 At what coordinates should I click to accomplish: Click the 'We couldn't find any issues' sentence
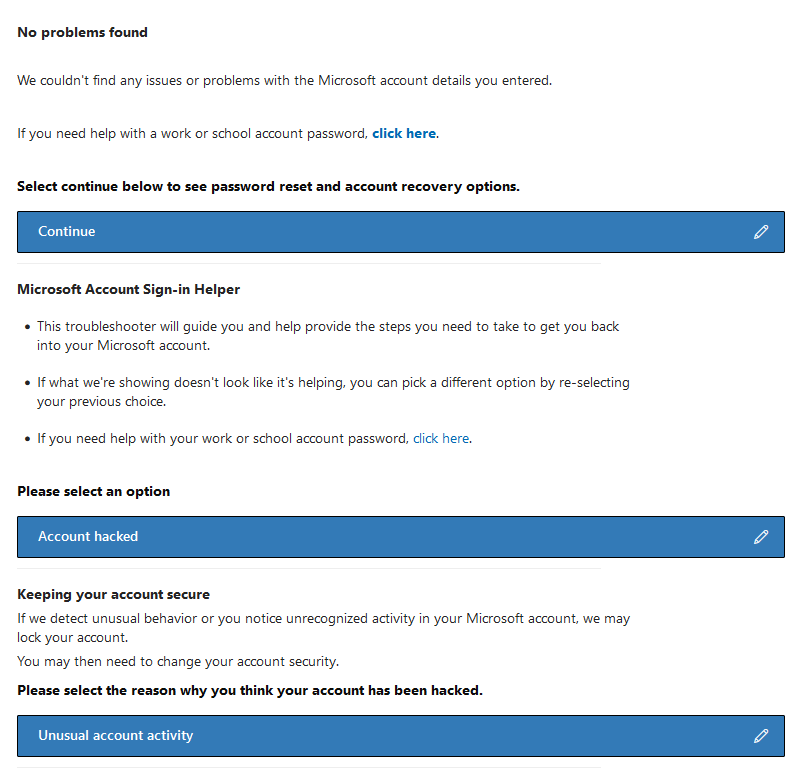click(284, 80)
